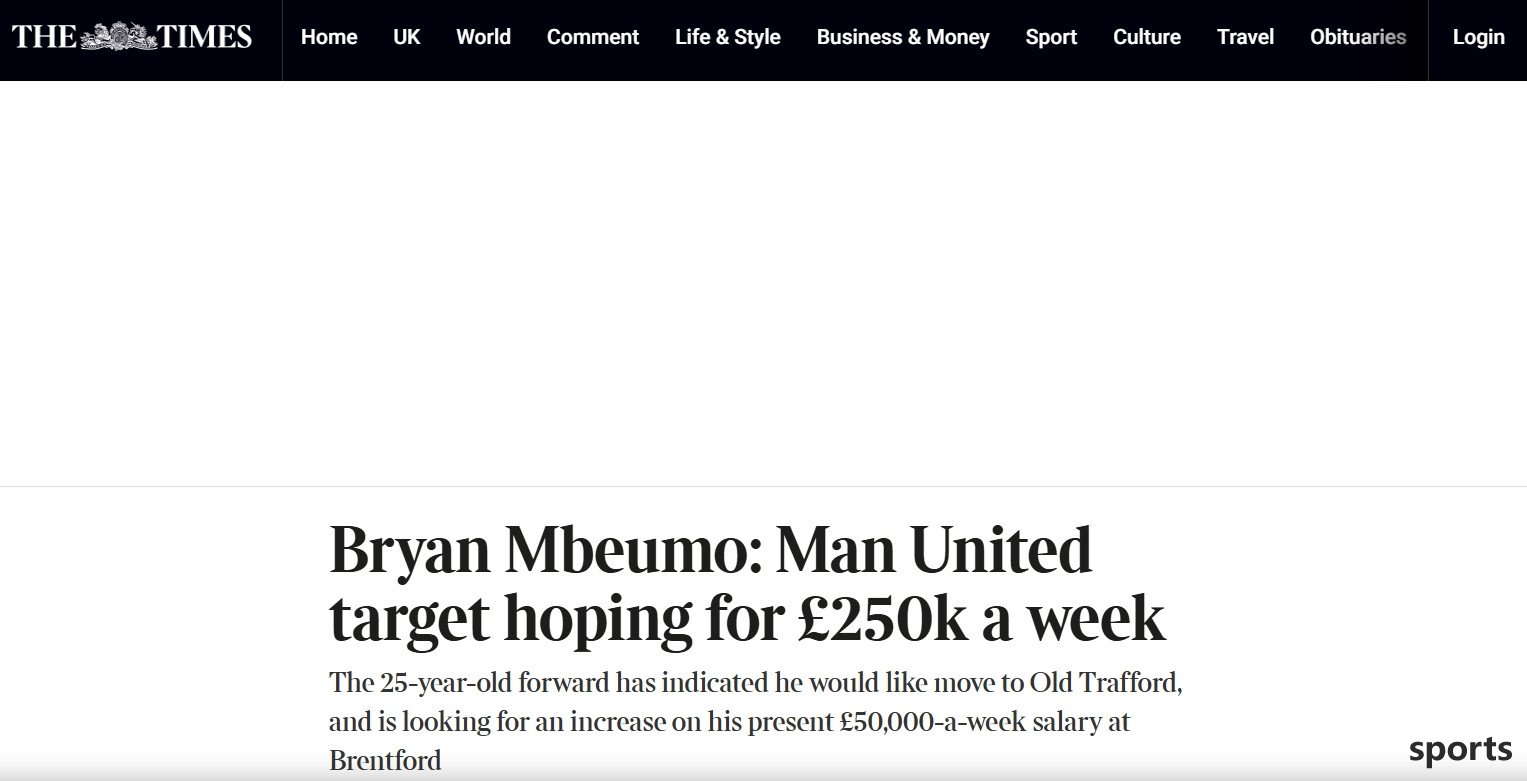1527x781 pixels.
Task: Click the blank advertisement area below navigation
Action: coord(763,283)
